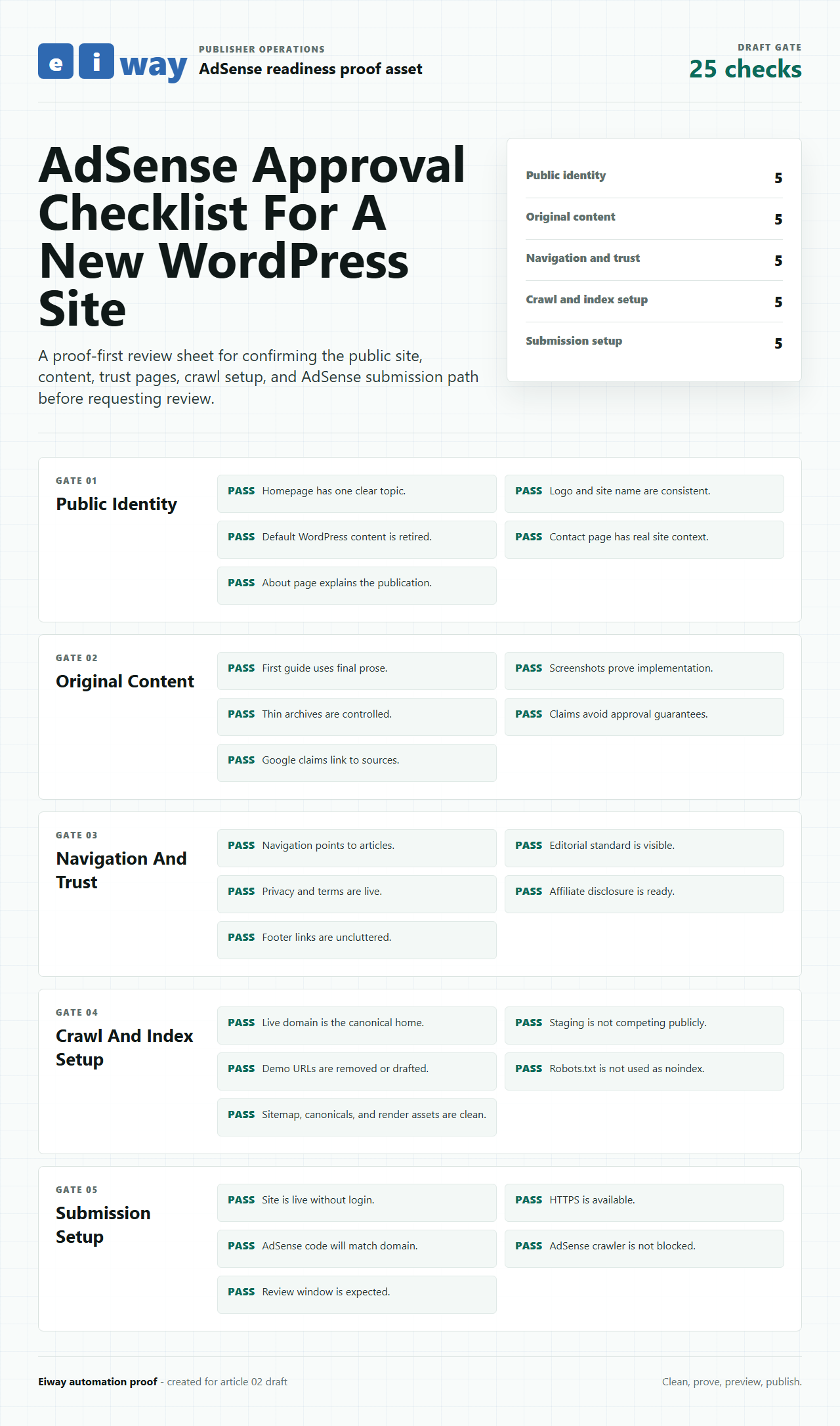Select the '25 checks' draft gate count
Screen dimensions: 840x1426
(x=745, y=69)
